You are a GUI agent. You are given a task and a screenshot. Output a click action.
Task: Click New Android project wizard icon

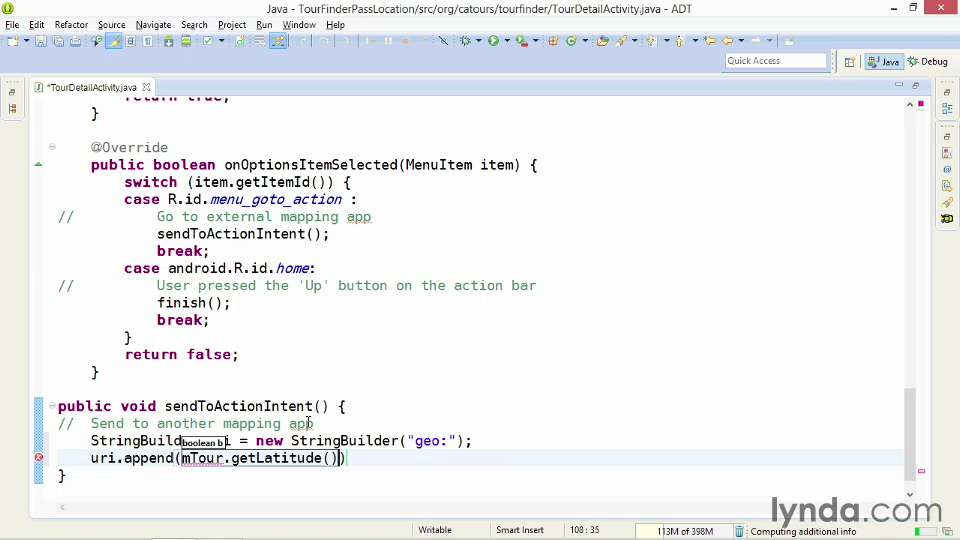click(240, 41)
